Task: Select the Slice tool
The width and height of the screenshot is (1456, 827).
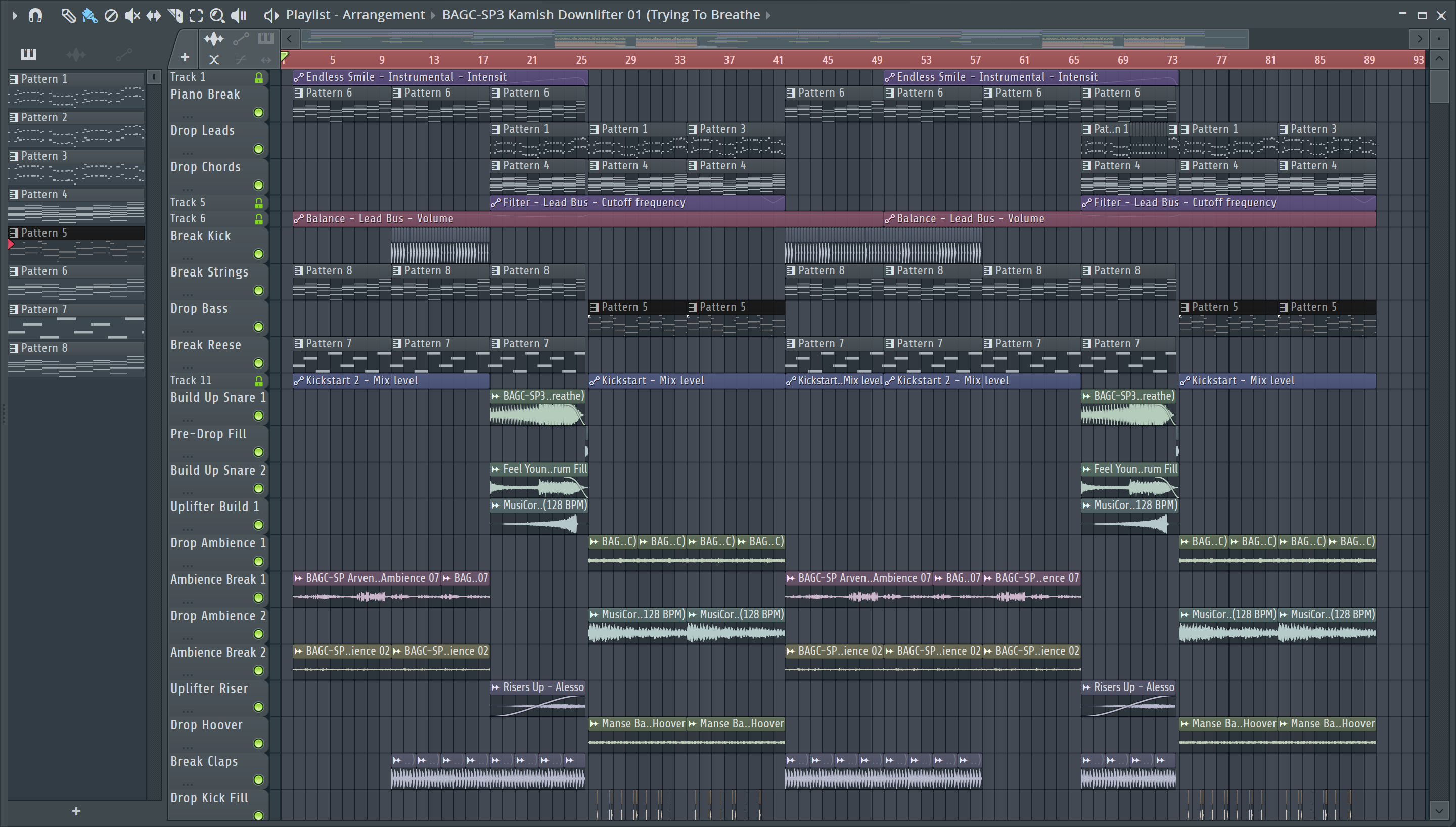Action: pyautogui.click(x=175, y=15)
